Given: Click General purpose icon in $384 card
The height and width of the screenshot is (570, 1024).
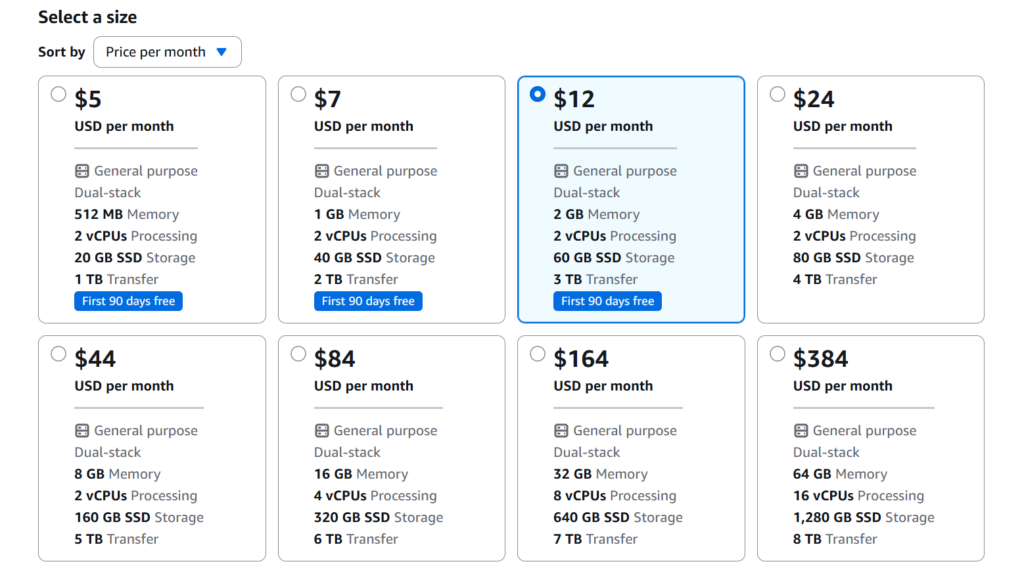Looking at the screenshot, I should pyautogui.click(x=801, y=431).
